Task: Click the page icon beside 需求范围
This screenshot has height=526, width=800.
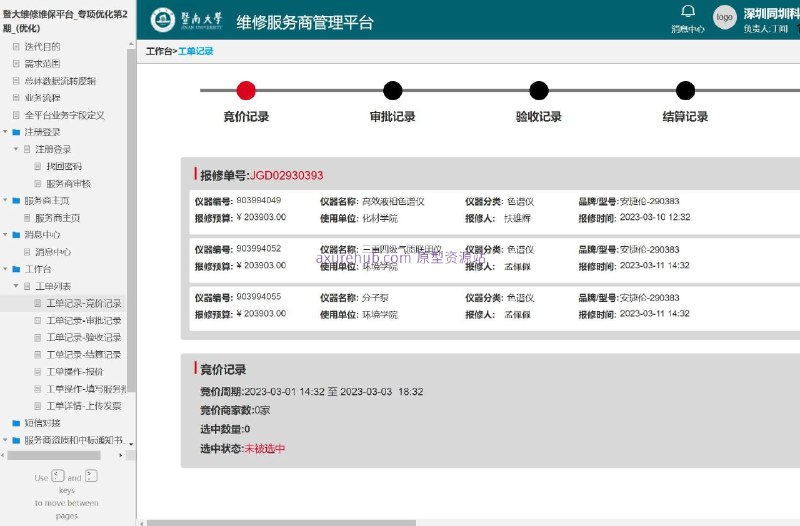Action: click(x=16, y=64)
